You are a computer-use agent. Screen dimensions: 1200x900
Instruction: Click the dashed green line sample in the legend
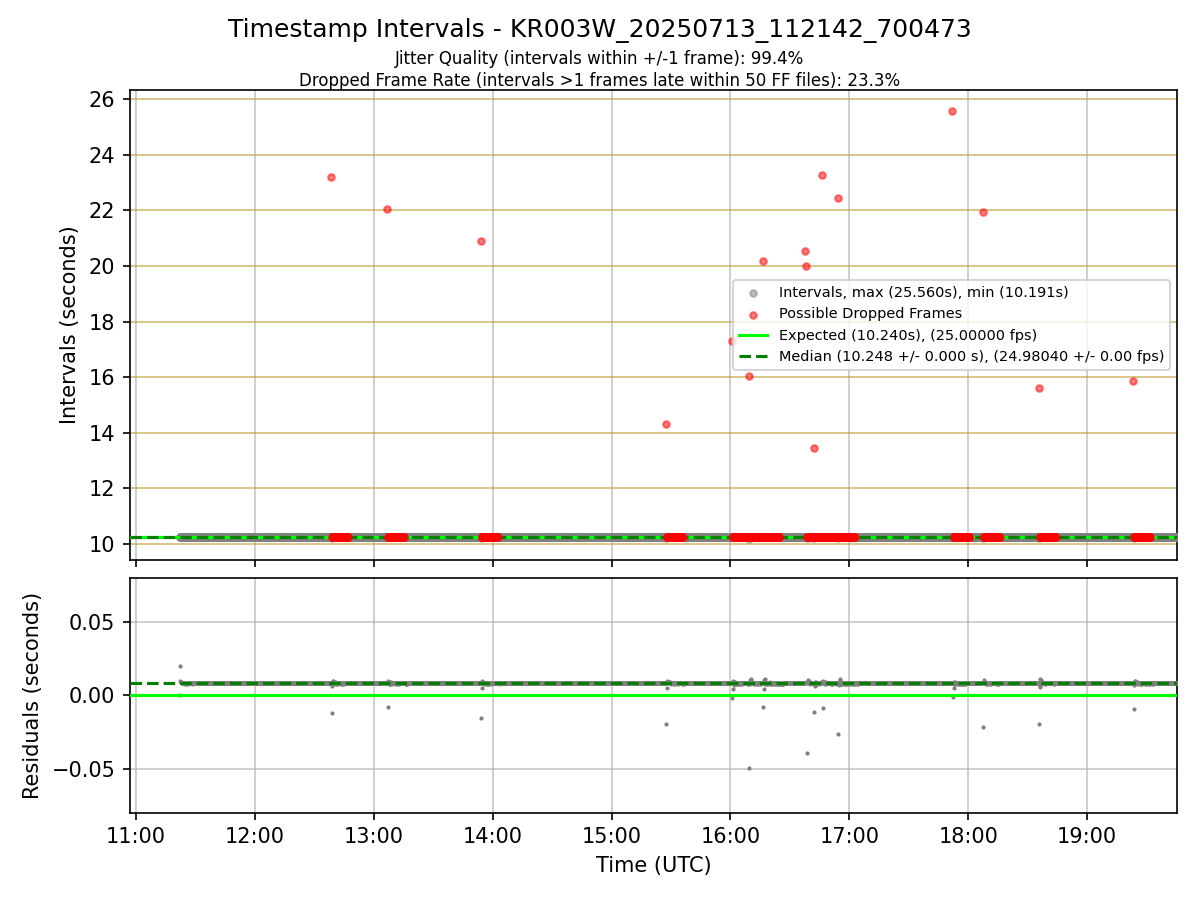point(754,356)
